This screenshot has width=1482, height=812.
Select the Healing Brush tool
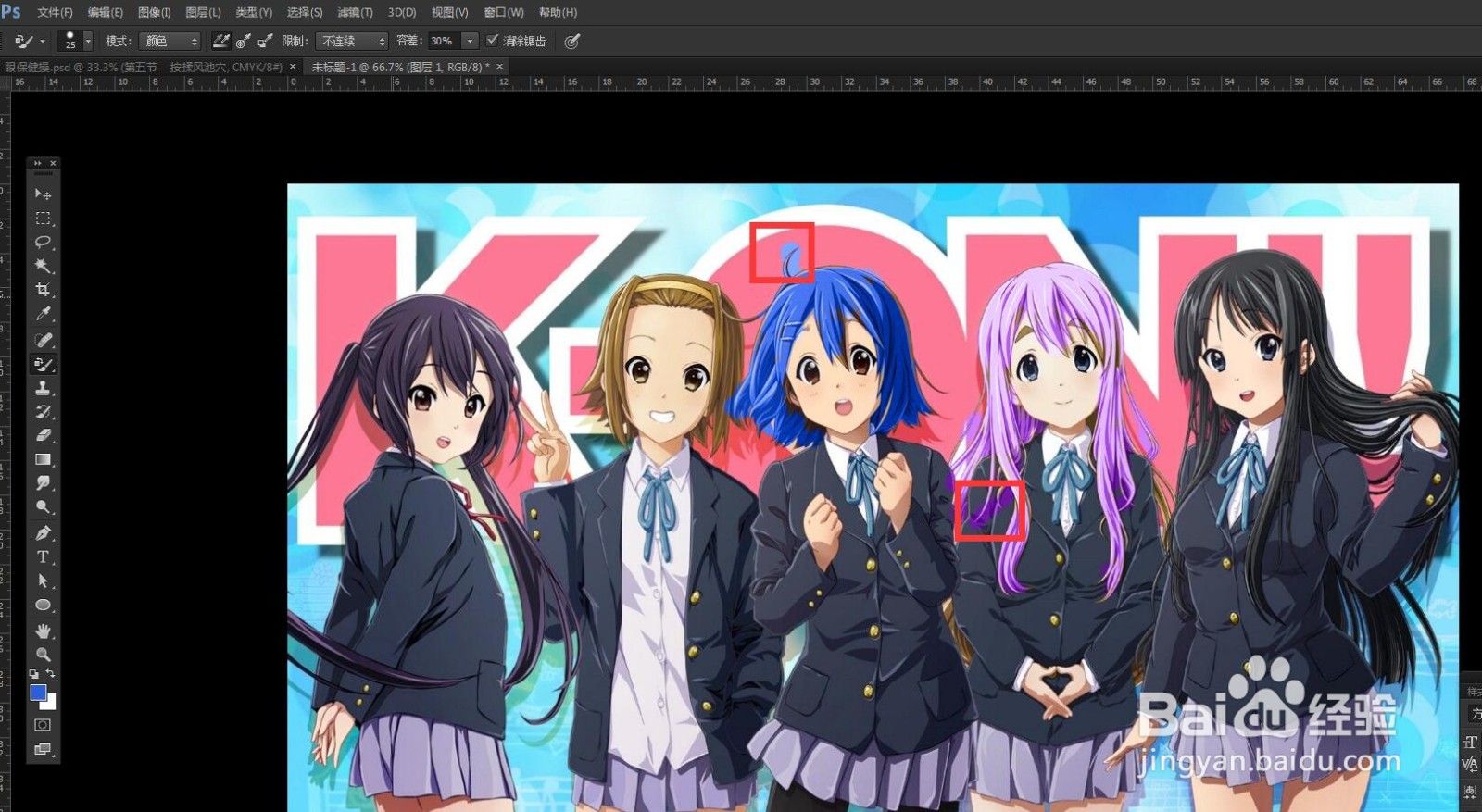tap(43, 340)
